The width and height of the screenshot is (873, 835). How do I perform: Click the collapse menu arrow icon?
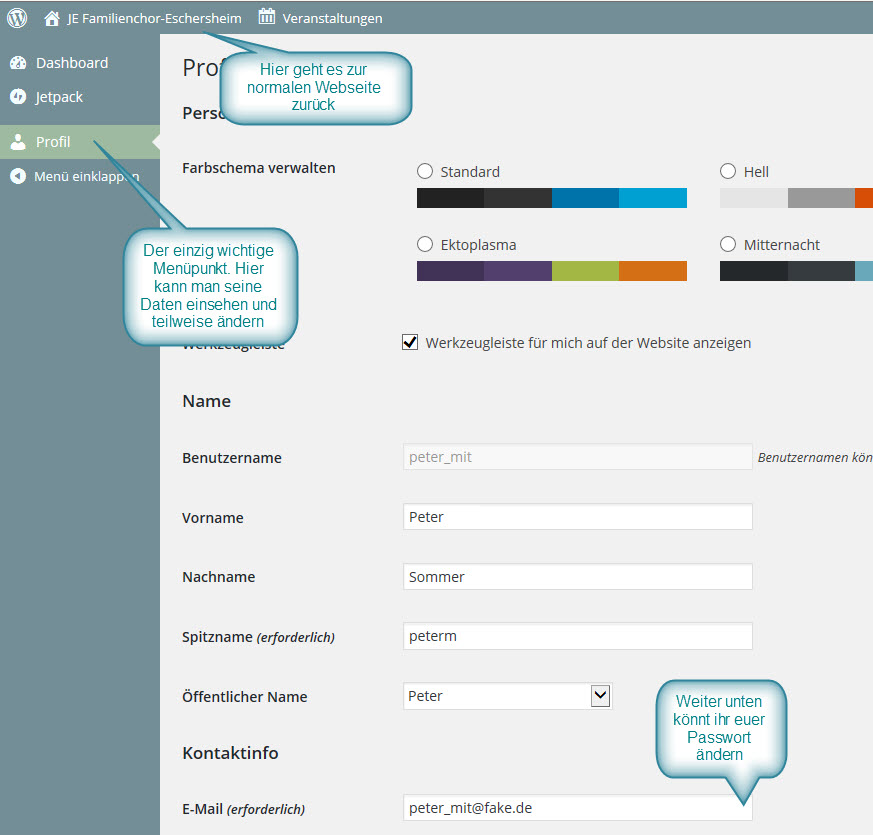click(18, 176)
